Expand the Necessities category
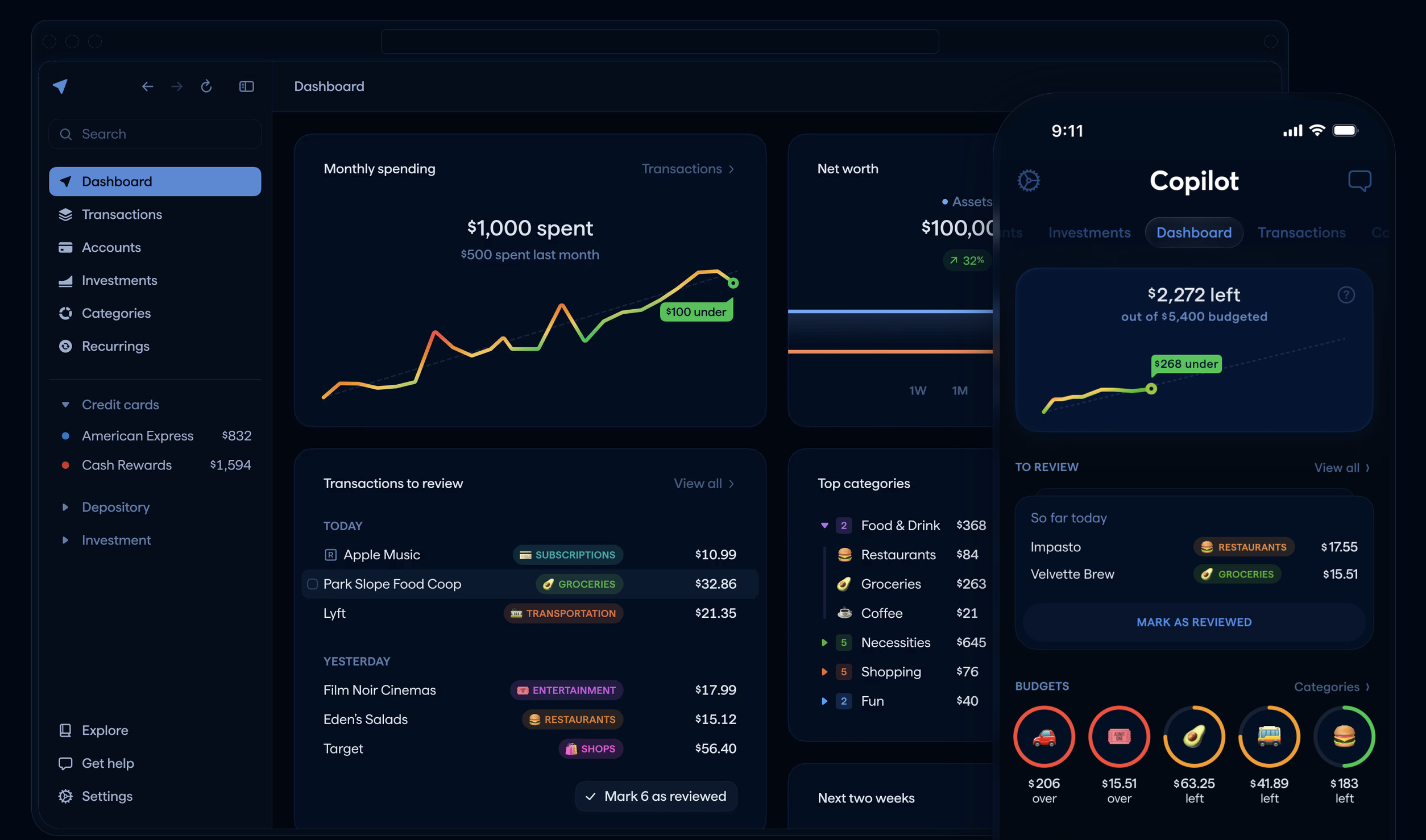 (824, 642)
